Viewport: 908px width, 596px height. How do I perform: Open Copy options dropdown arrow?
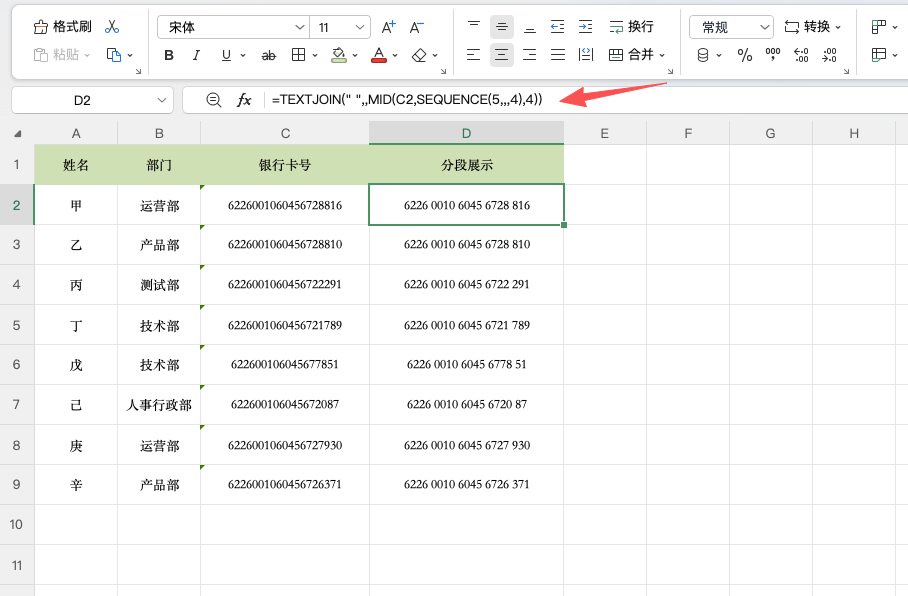pos(130,56)
